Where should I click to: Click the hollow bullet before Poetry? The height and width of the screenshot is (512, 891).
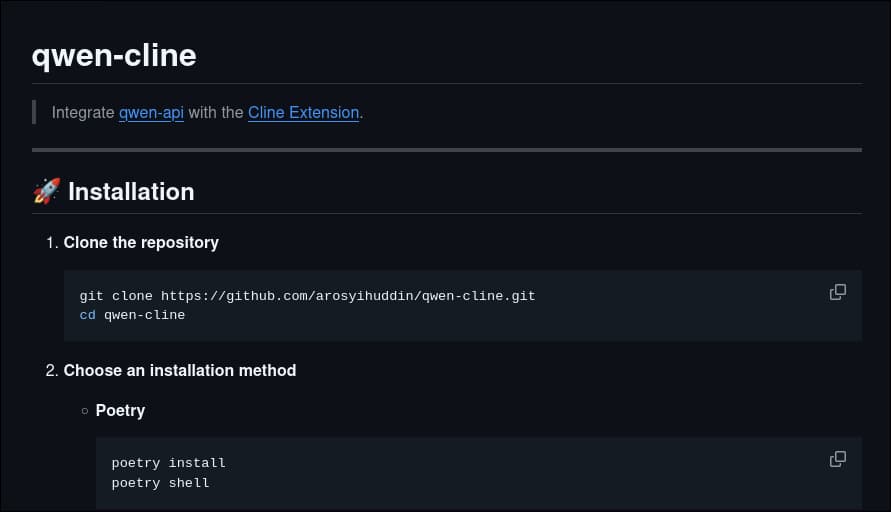click(85, 411)
